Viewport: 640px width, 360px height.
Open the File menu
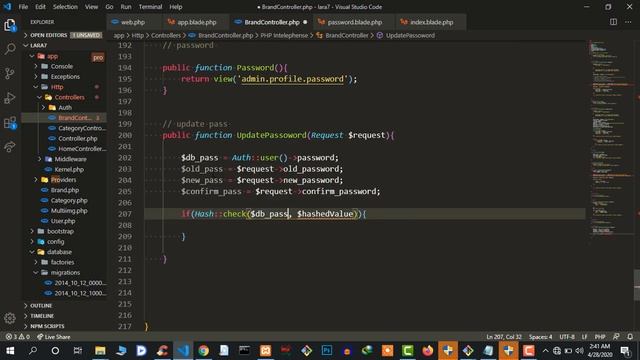[23, 7]
